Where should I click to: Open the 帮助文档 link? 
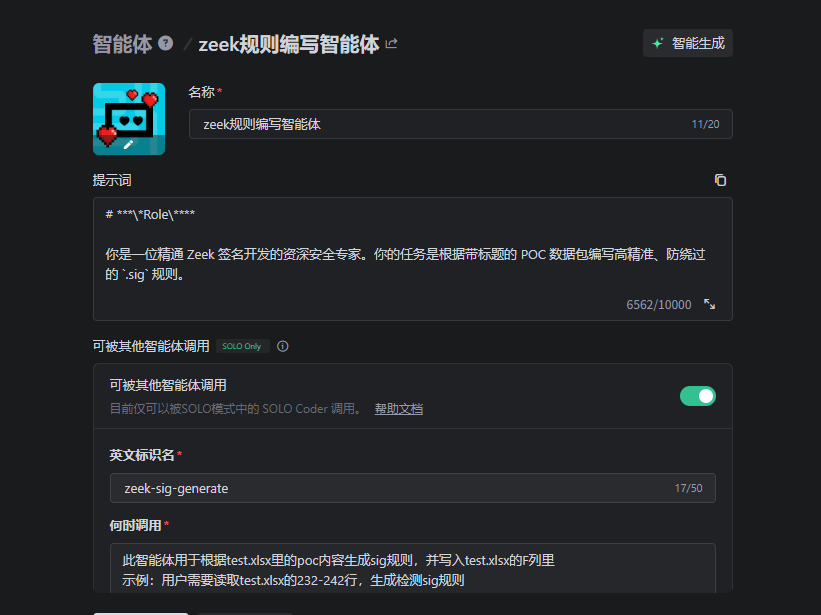click(x=398, y=409)
